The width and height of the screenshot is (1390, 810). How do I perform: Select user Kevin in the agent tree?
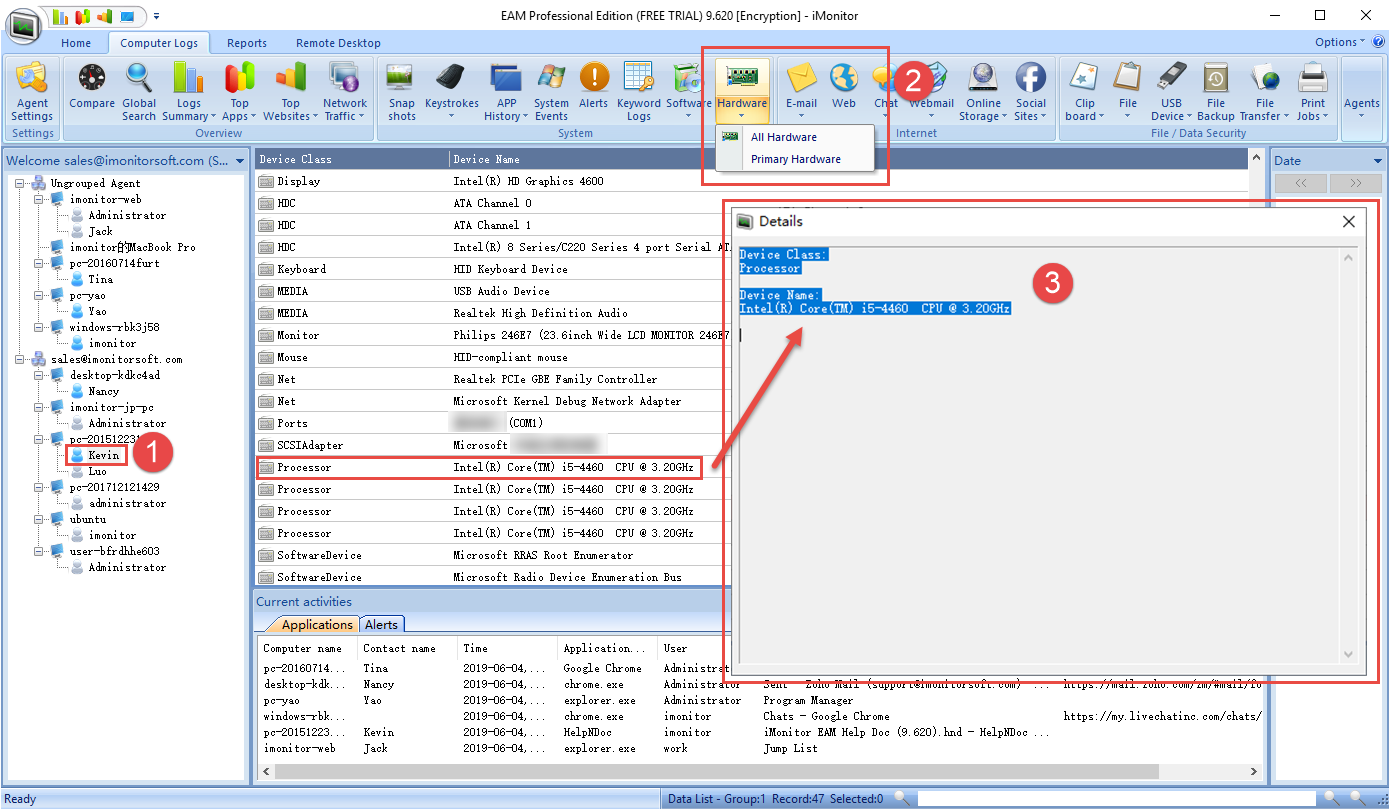coord(104,455)
